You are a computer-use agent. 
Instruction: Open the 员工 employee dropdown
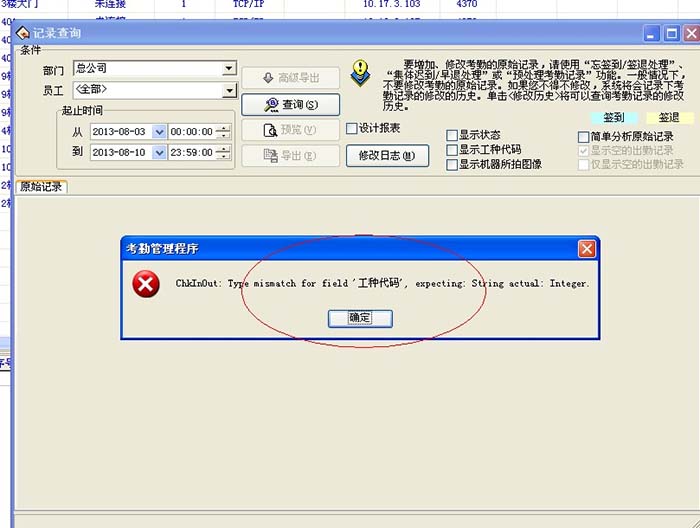pyautogui.click(x=229, y=91)
